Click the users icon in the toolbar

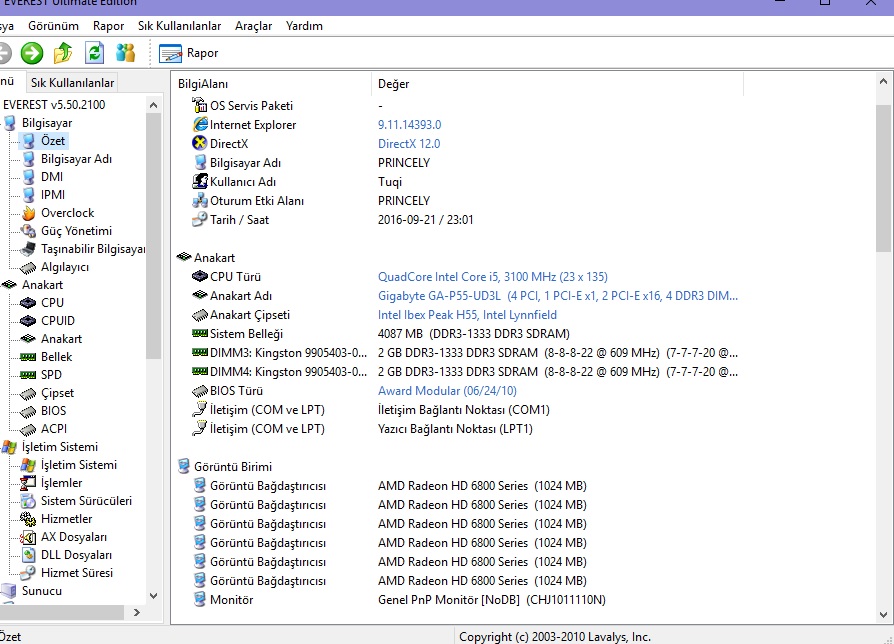pyautogui.click(x=125, y=53)
